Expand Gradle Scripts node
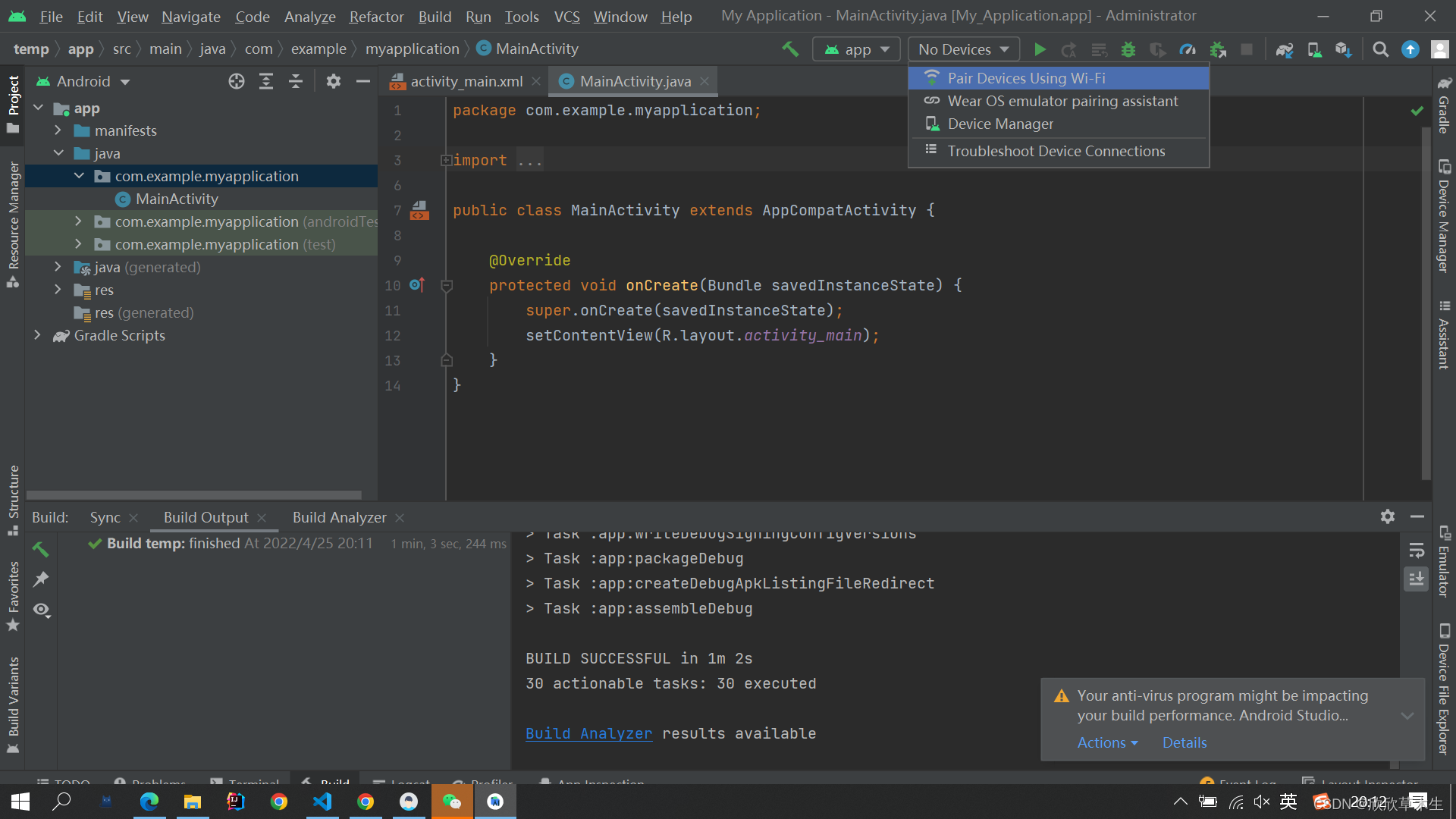This screenshot has width=1456, height=819. (x=37, y=335)
